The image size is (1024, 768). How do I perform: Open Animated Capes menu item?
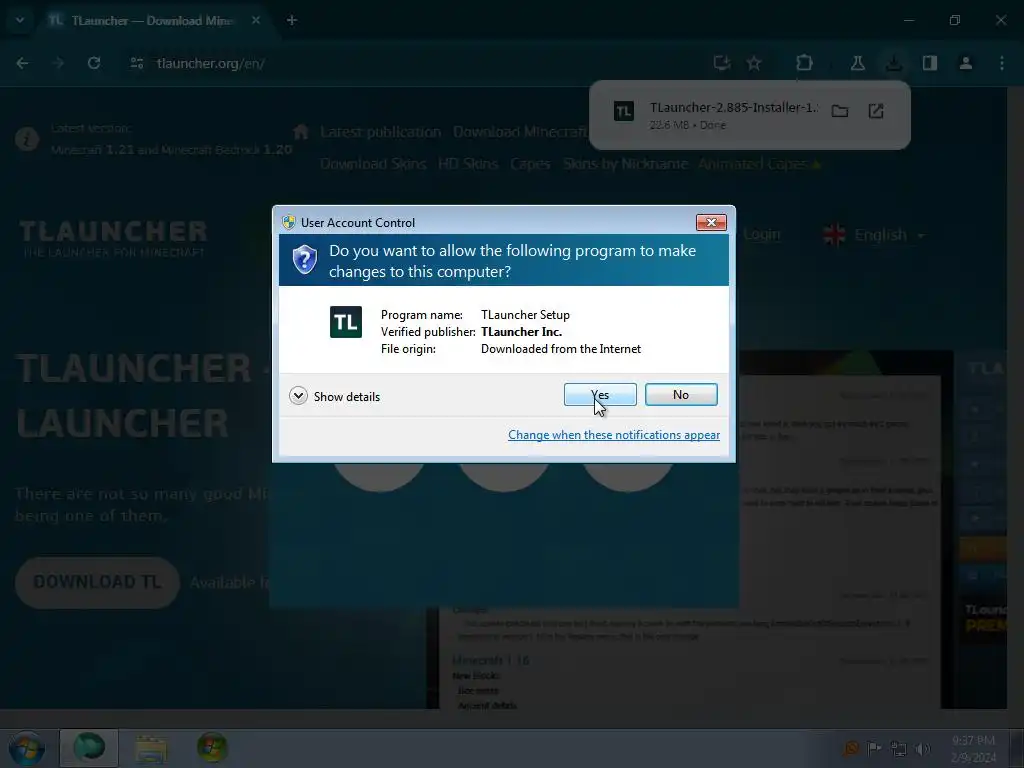[759, 164]
